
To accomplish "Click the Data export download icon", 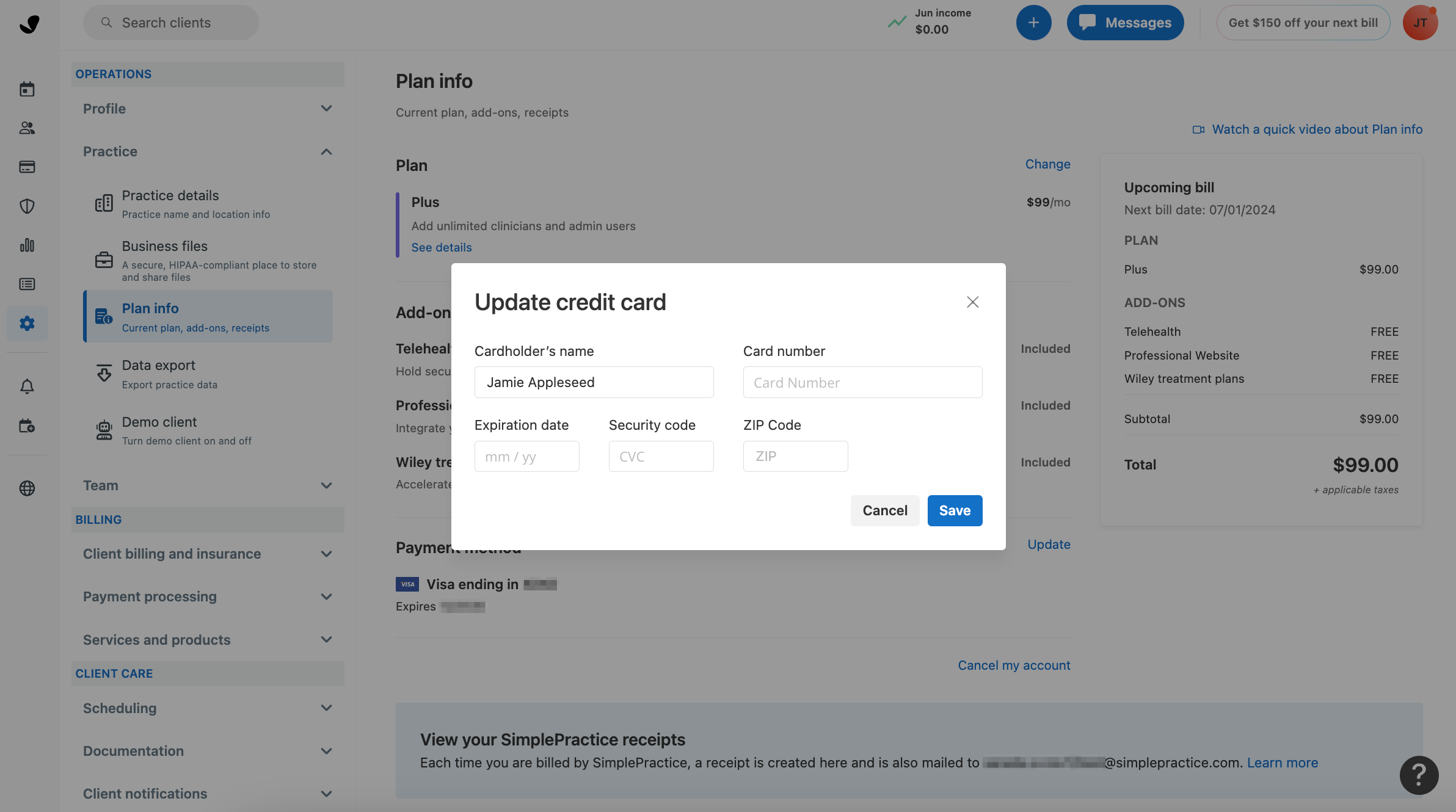I will pyautogui.click(x=104, y=373).
